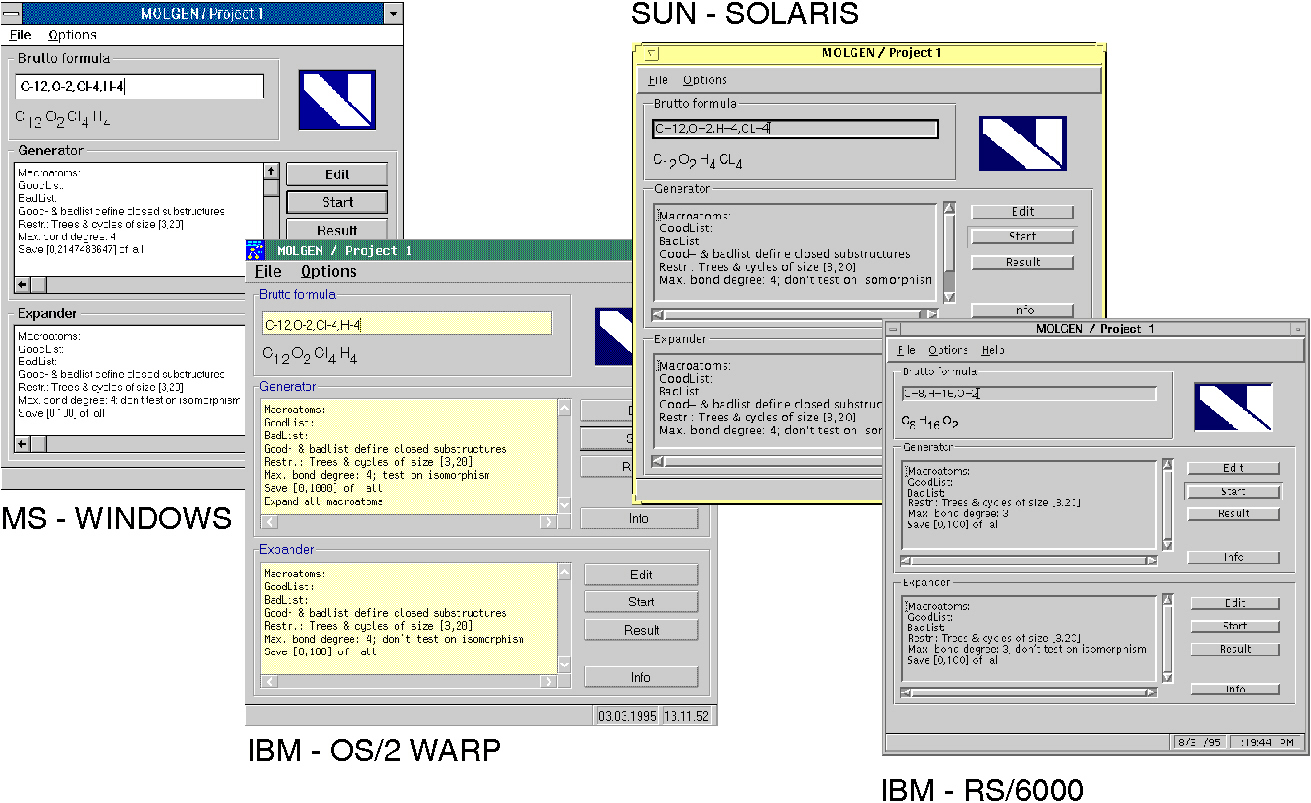Click Generator Start button in Solaris window
This screenshot has height=803, width=1311.
coord(1022,237)
